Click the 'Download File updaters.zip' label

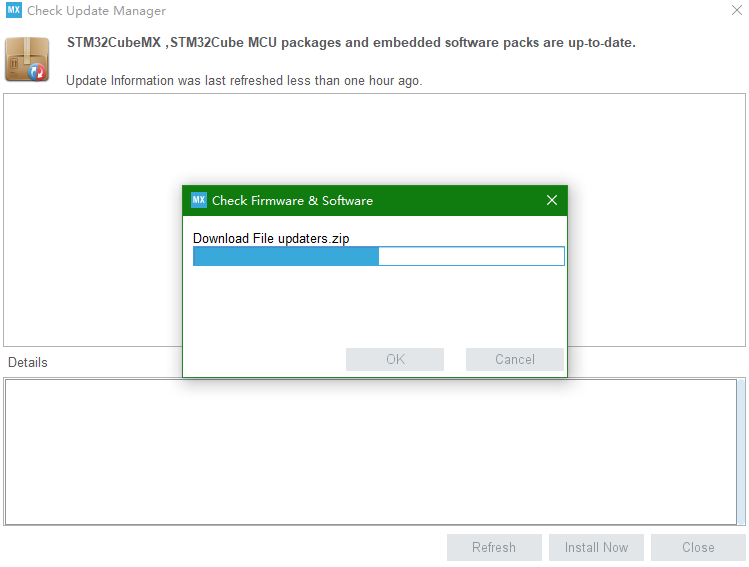(271, 238)
